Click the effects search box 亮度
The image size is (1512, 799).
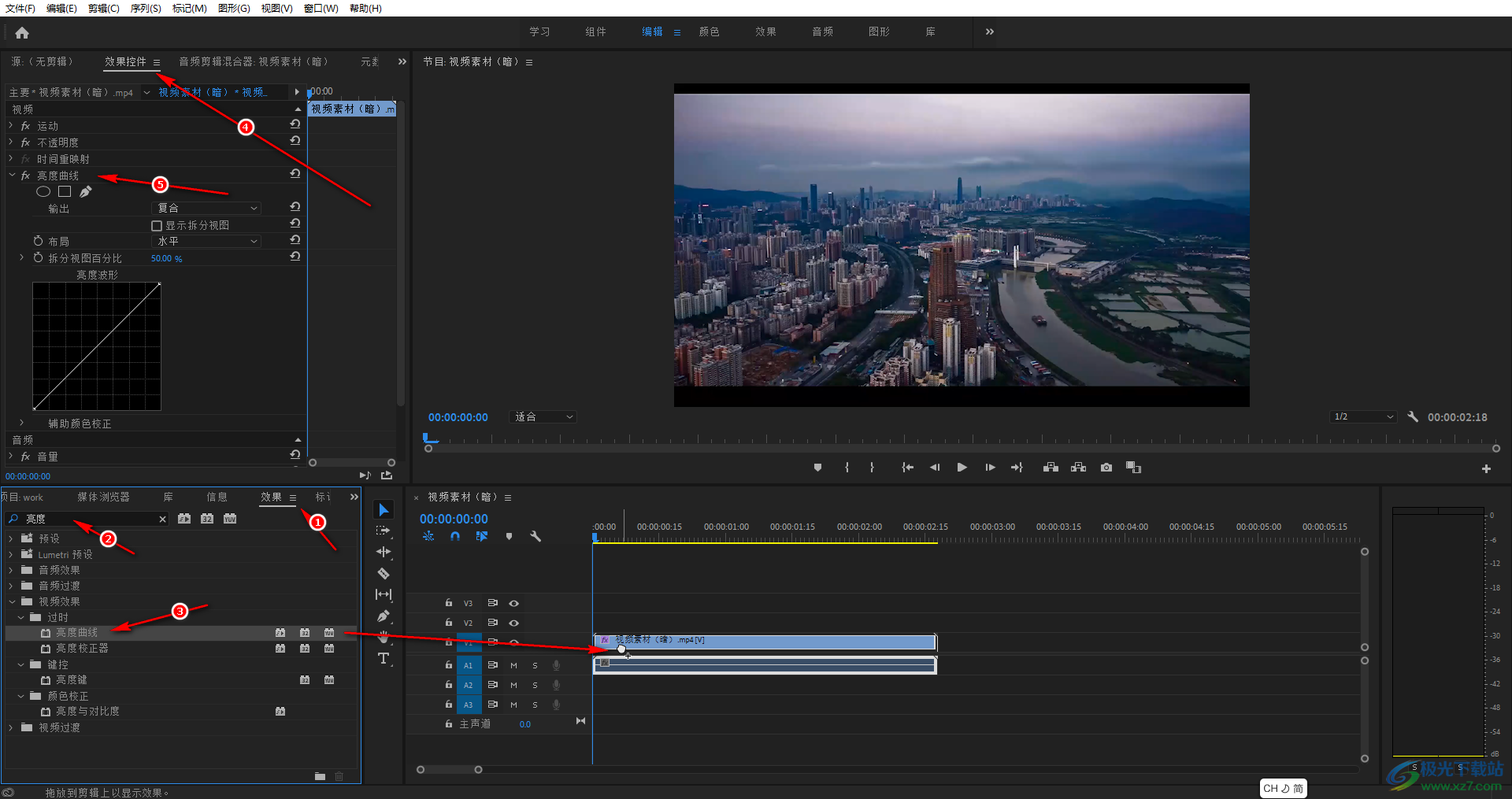[87, 519]
